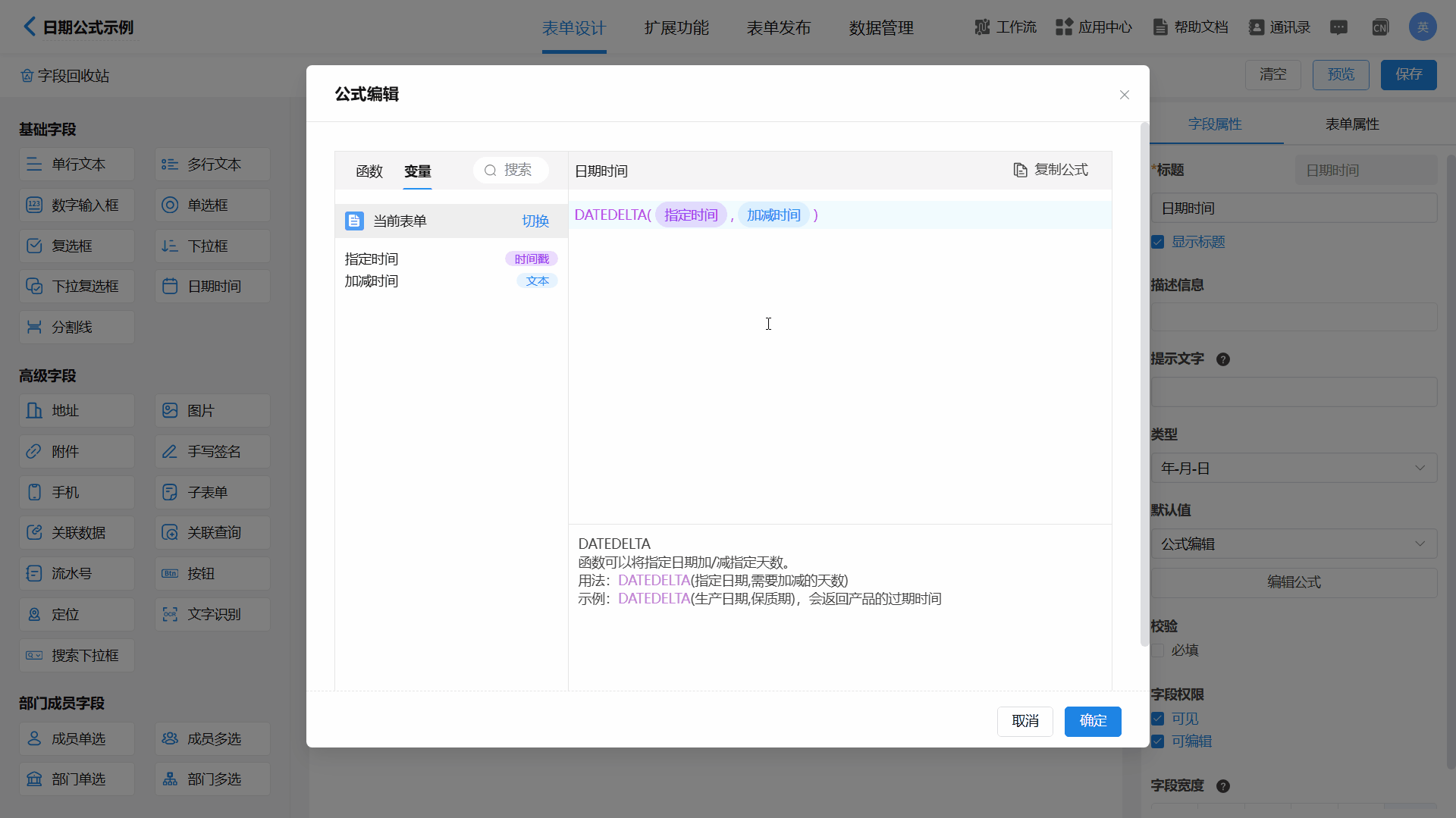Toggle the 显示标题 checkbox
Viewport: 1456px width, 818px height.
click(x=1157, y=243)
